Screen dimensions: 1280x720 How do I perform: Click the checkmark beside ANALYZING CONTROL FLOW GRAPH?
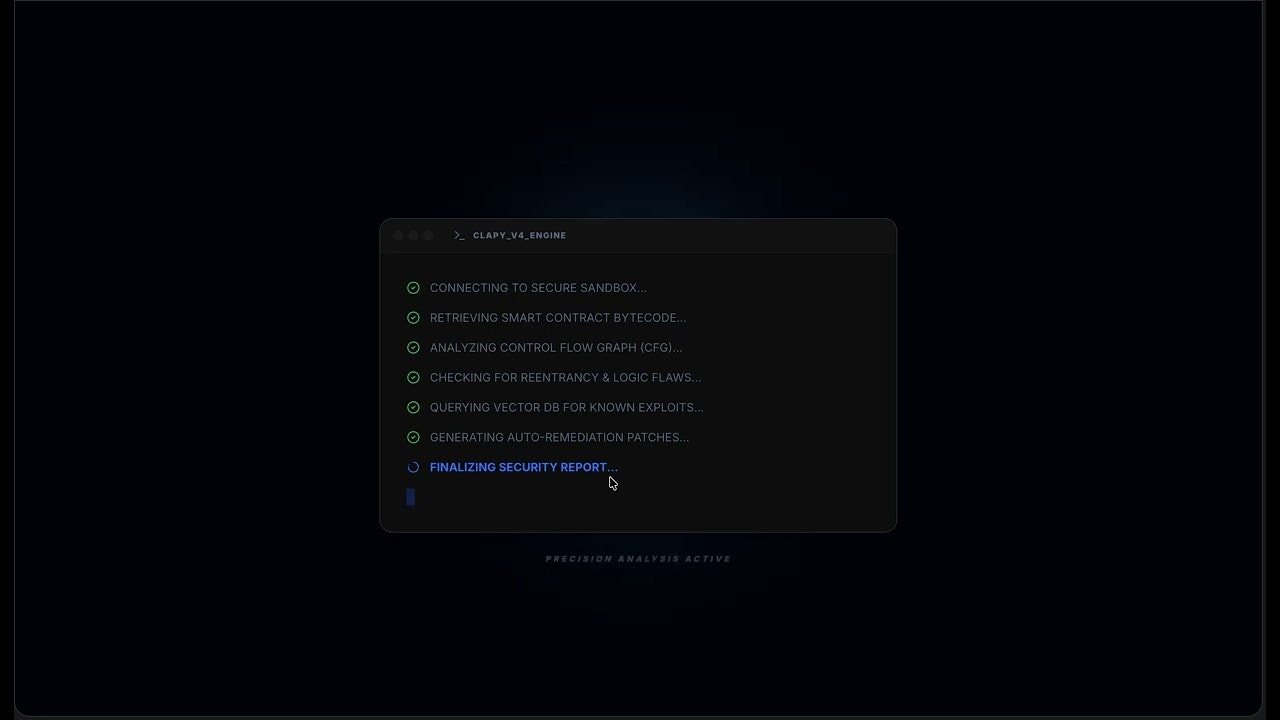[x=414, y=348]
